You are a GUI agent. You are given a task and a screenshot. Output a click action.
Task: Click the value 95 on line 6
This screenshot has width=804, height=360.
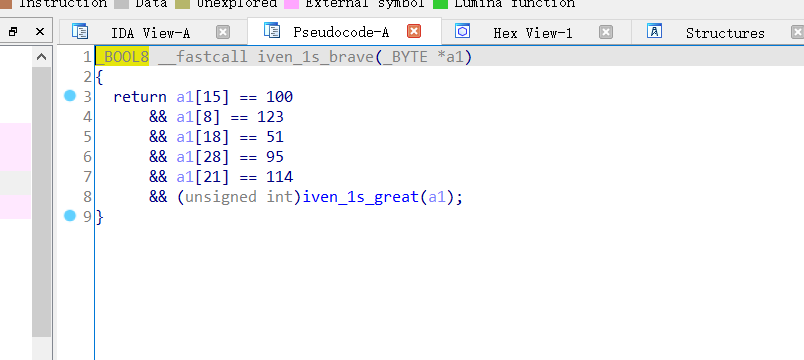(x=275, y=157)
